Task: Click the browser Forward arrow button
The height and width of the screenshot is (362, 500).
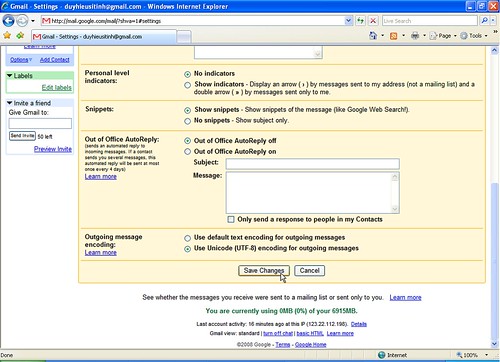Action: click(22, 21)
